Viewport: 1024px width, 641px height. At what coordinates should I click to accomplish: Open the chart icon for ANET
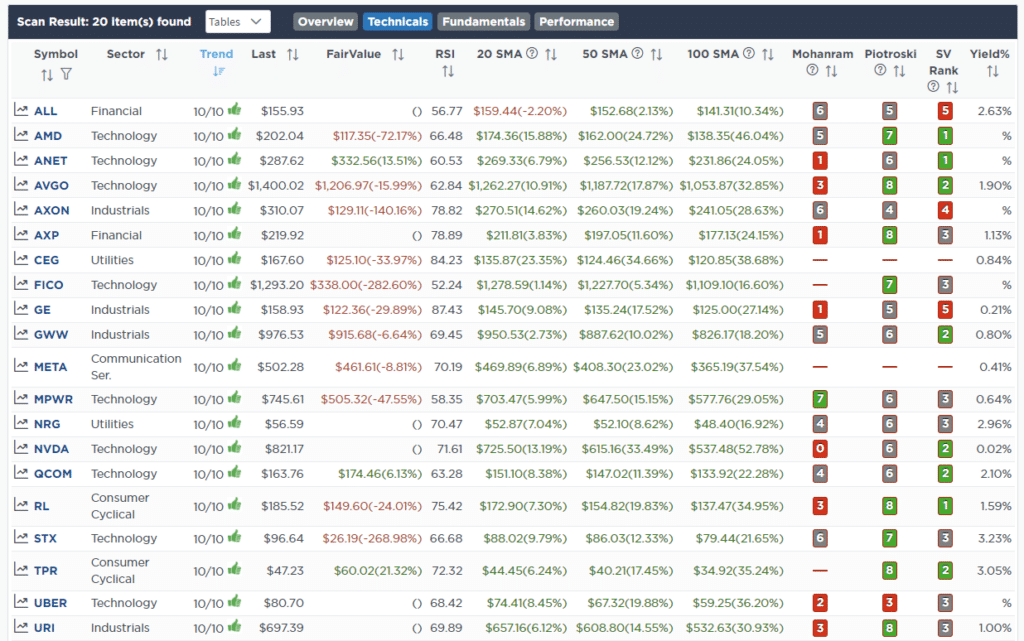click(x=21, y=160)
